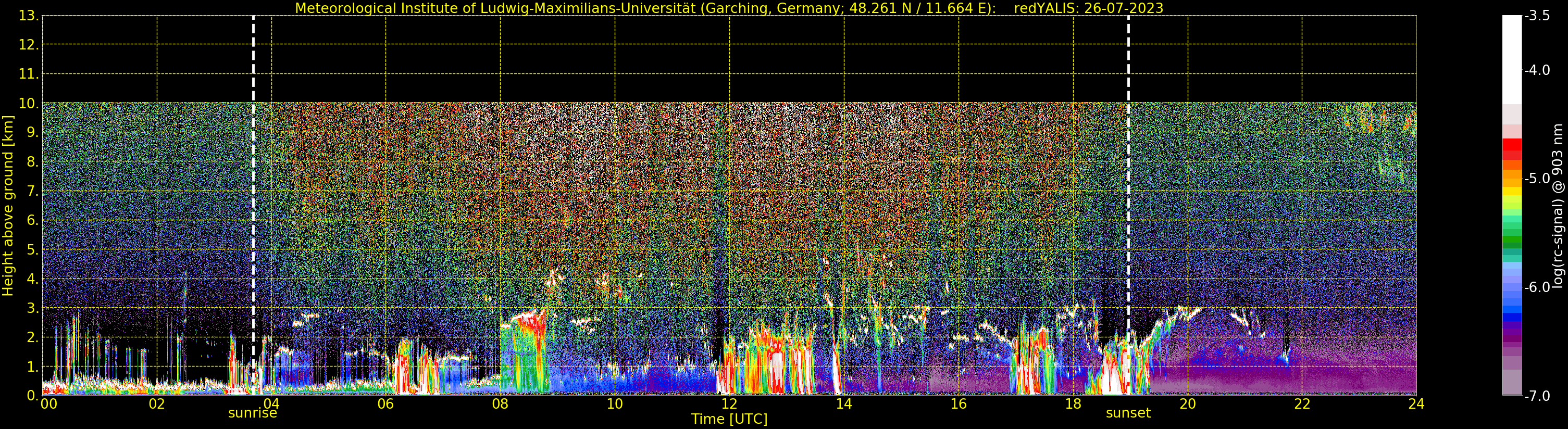Click the dashed sunrise marker line in the plot

(x=253, y=205)
